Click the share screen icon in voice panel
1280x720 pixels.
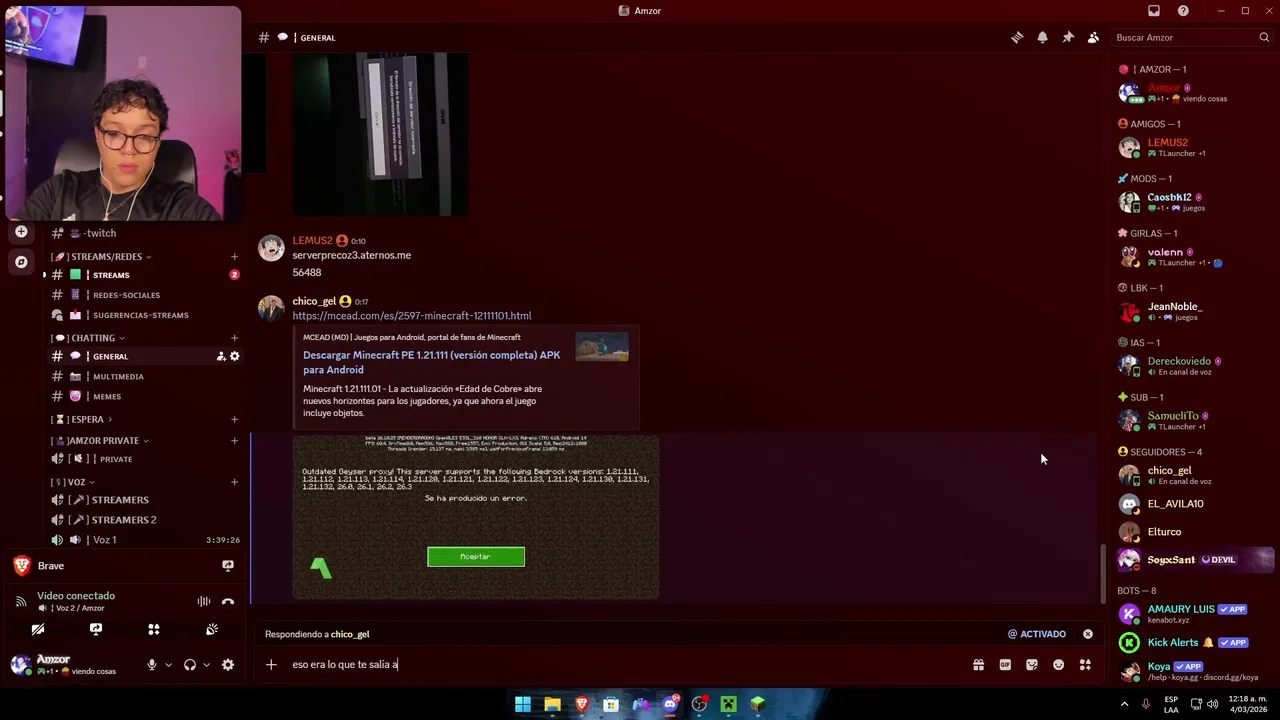(x=96, y=629)
